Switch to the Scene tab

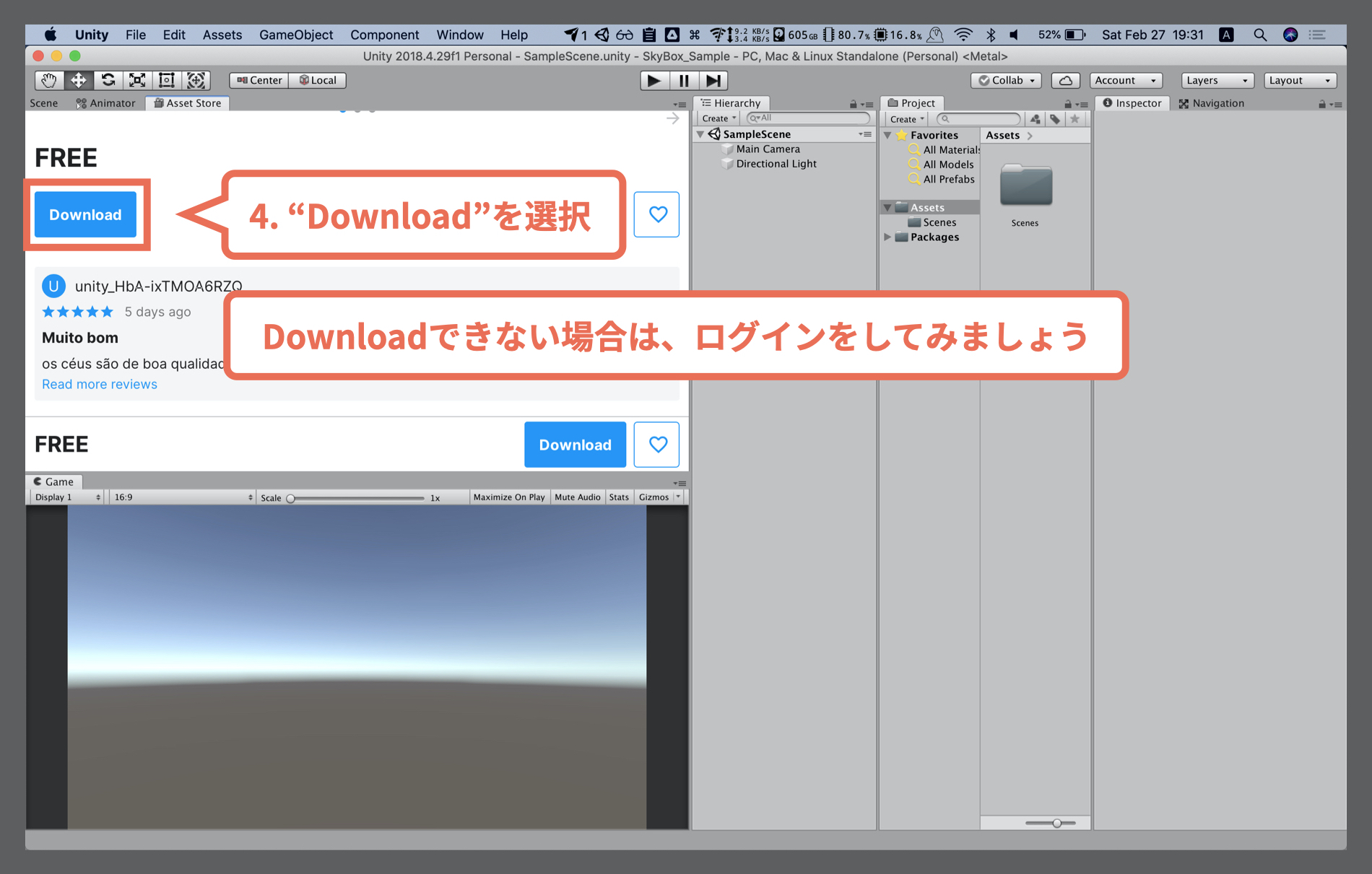tap(44, 103)
